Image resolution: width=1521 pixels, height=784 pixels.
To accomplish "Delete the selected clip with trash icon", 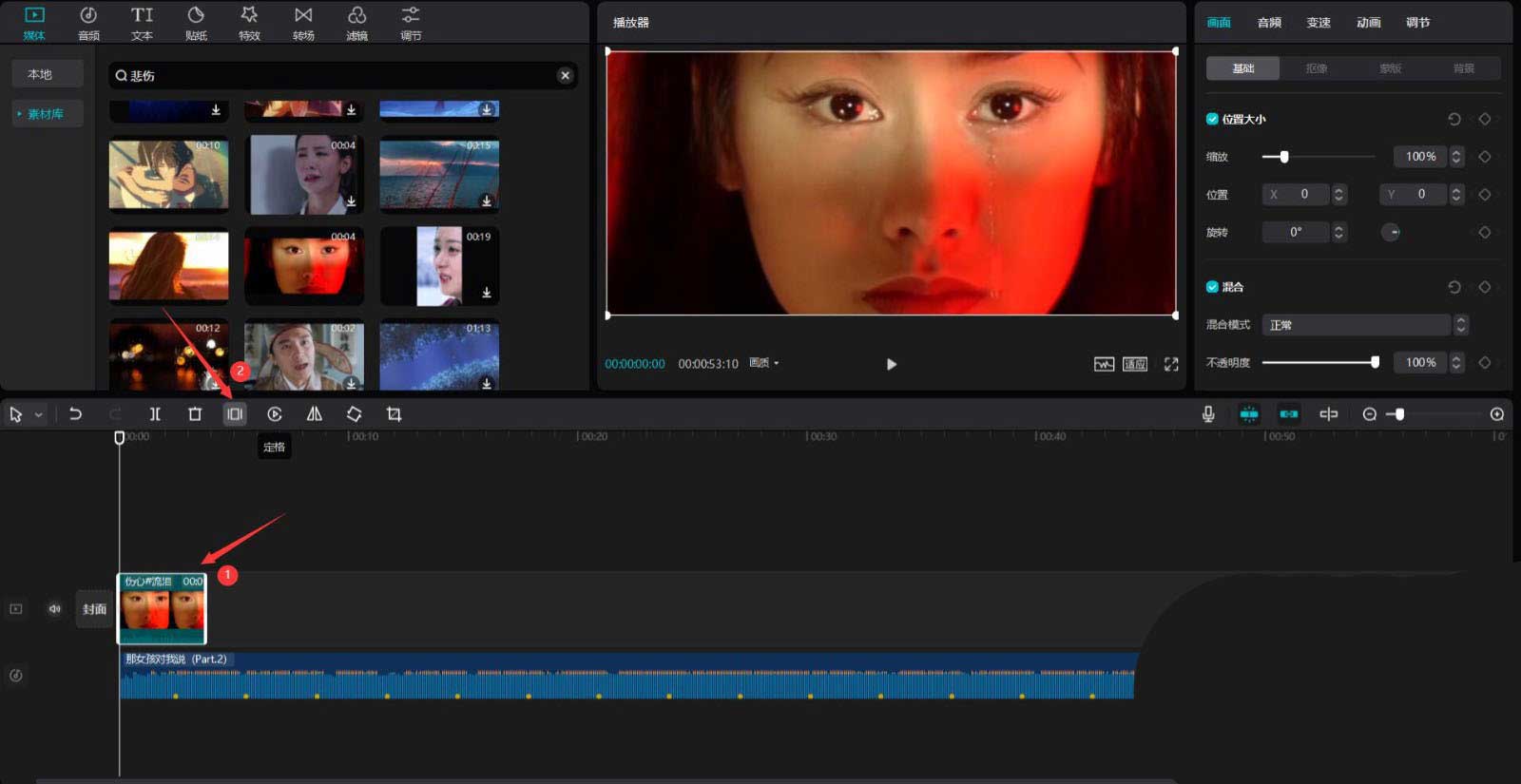I will (195, 414).
